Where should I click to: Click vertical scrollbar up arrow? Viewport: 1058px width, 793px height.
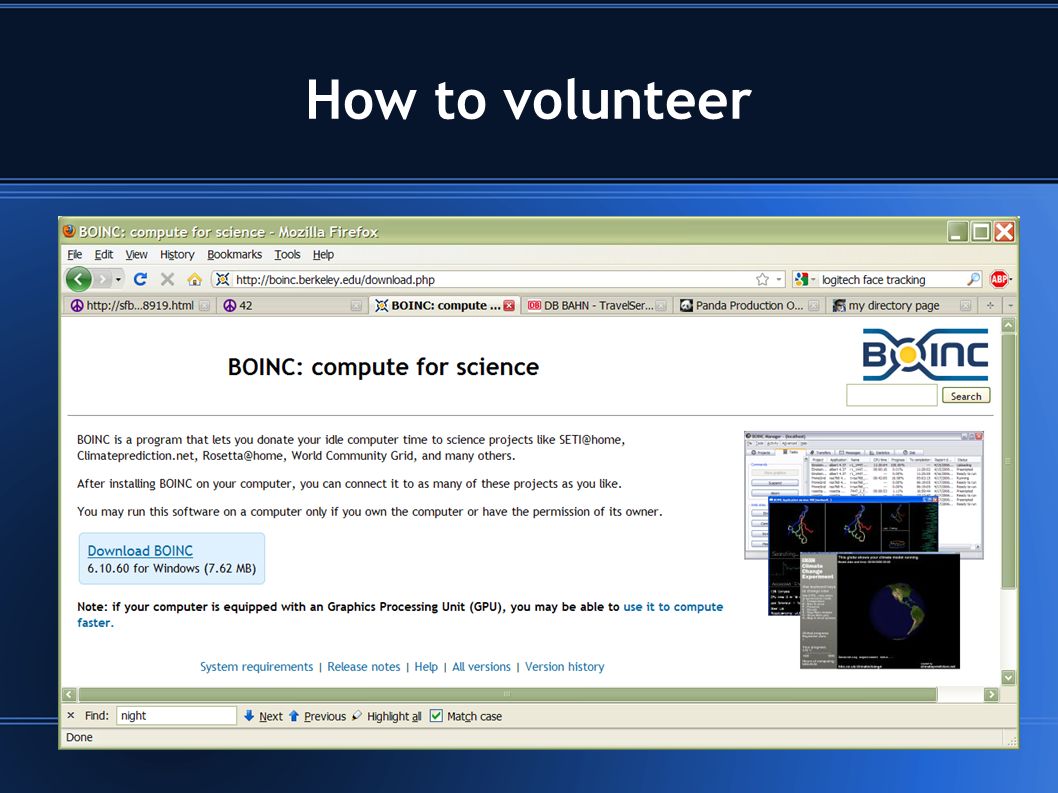point(1008,325)
